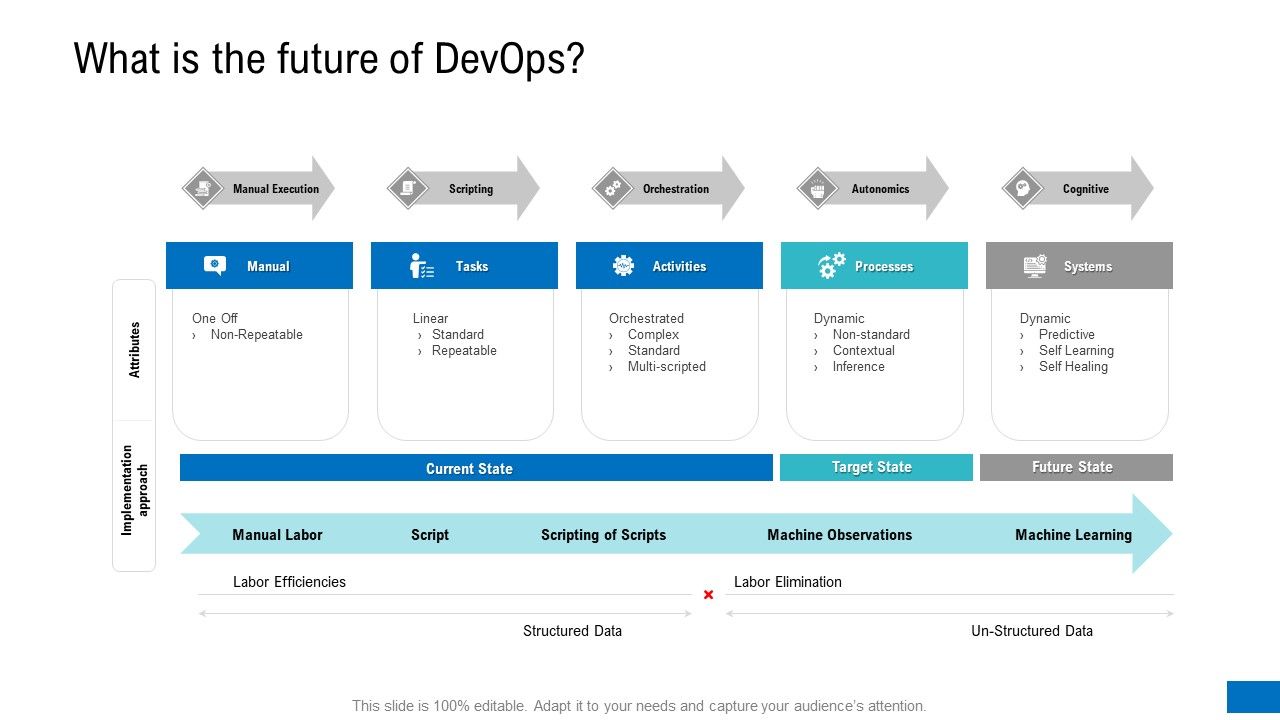This screenshot has height=720, width=1280.
Task: Click the Activities header label
Action: (x=680, y=267)
